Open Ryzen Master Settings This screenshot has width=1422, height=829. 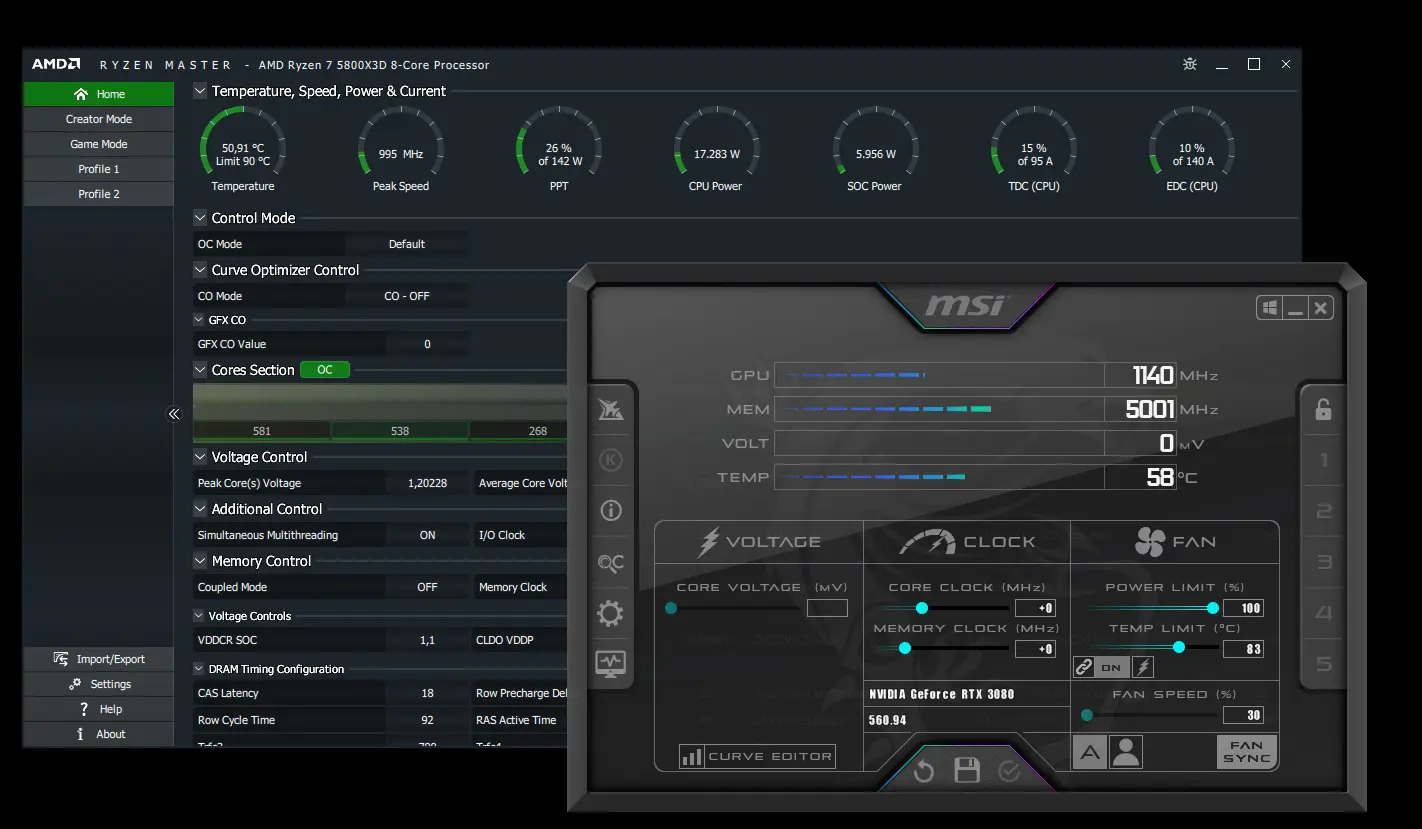click(x=99, y=684)
